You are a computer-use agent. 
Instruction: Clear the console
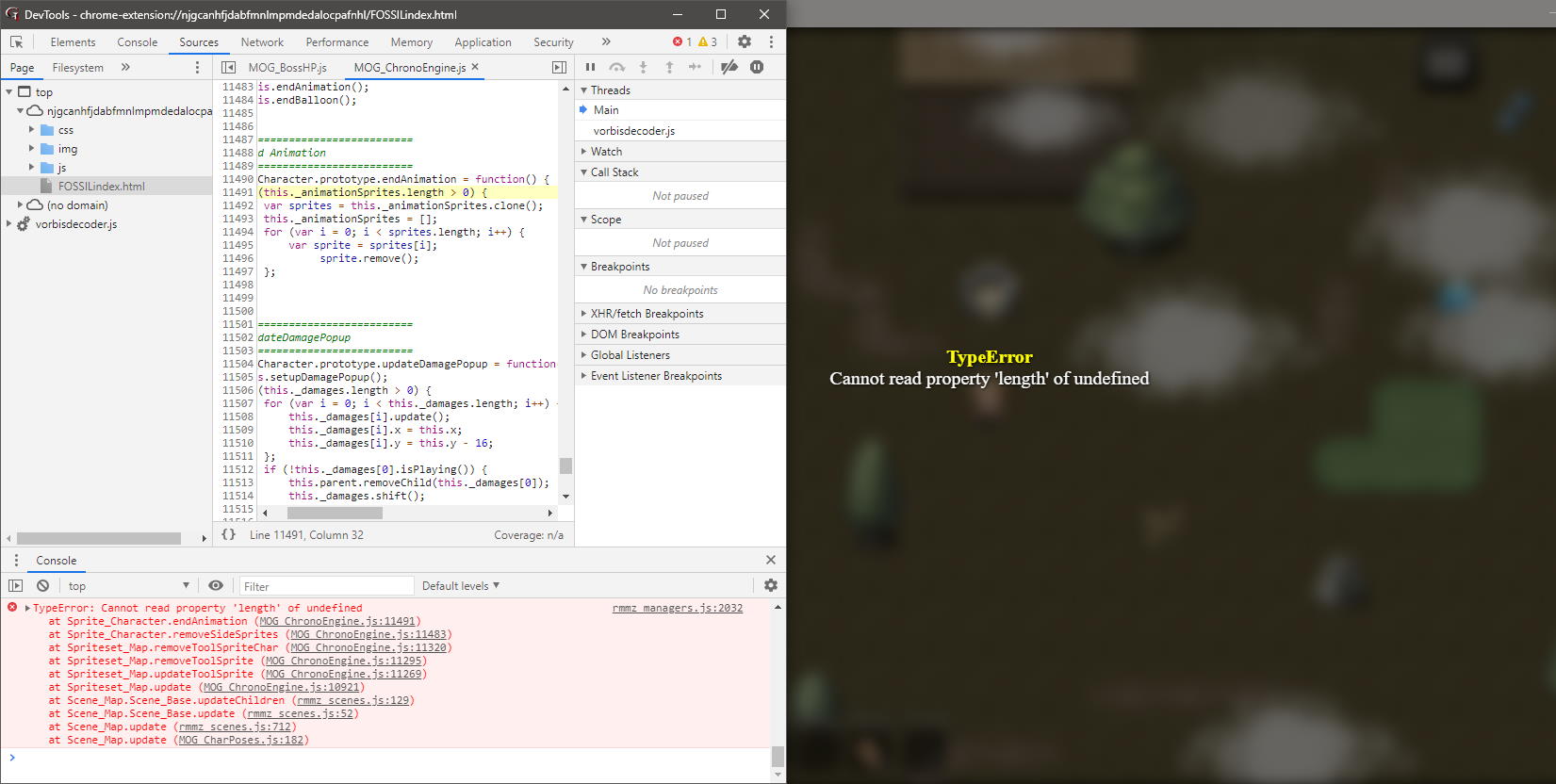pyautogui.click(x=42, y=585)
